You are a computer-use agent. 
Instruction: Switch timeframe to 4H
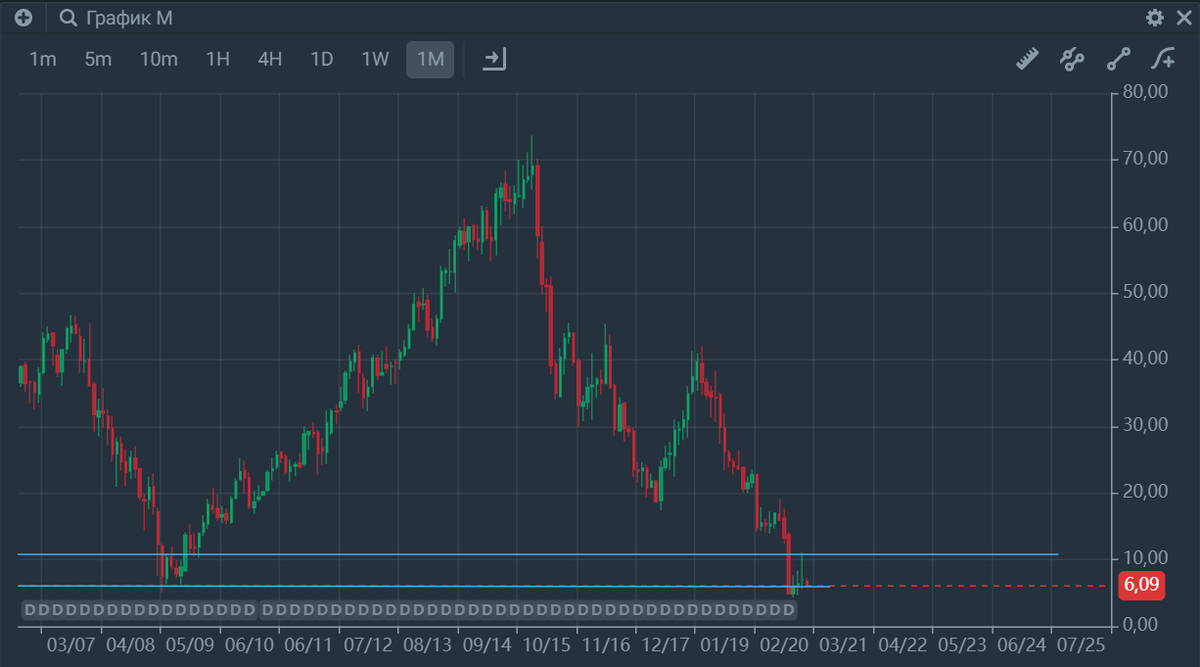pos(269,59)
